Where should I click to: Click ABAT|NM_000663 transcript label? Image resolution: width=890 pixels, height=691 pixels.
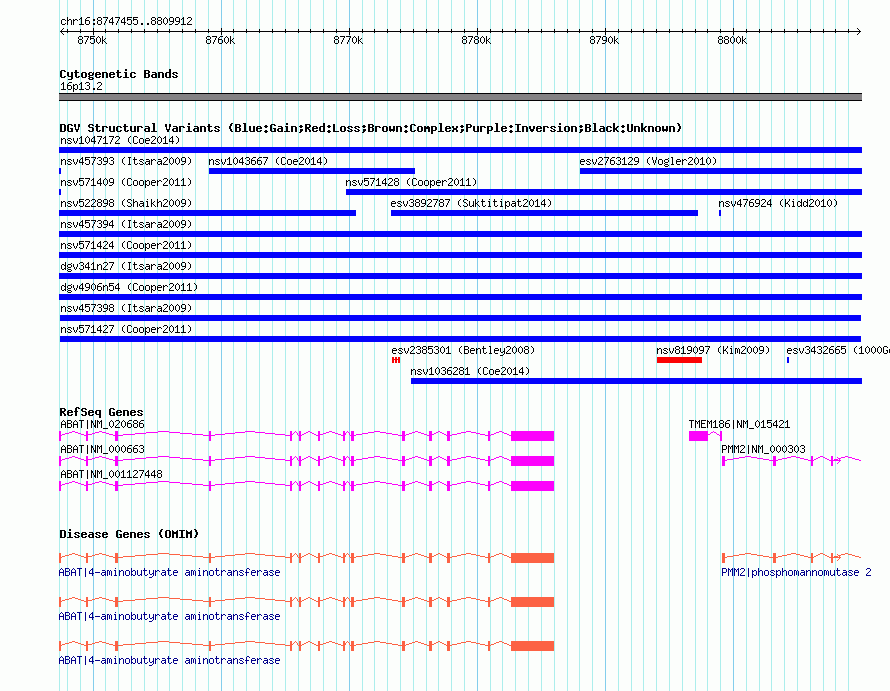click(x=102, y=449)
